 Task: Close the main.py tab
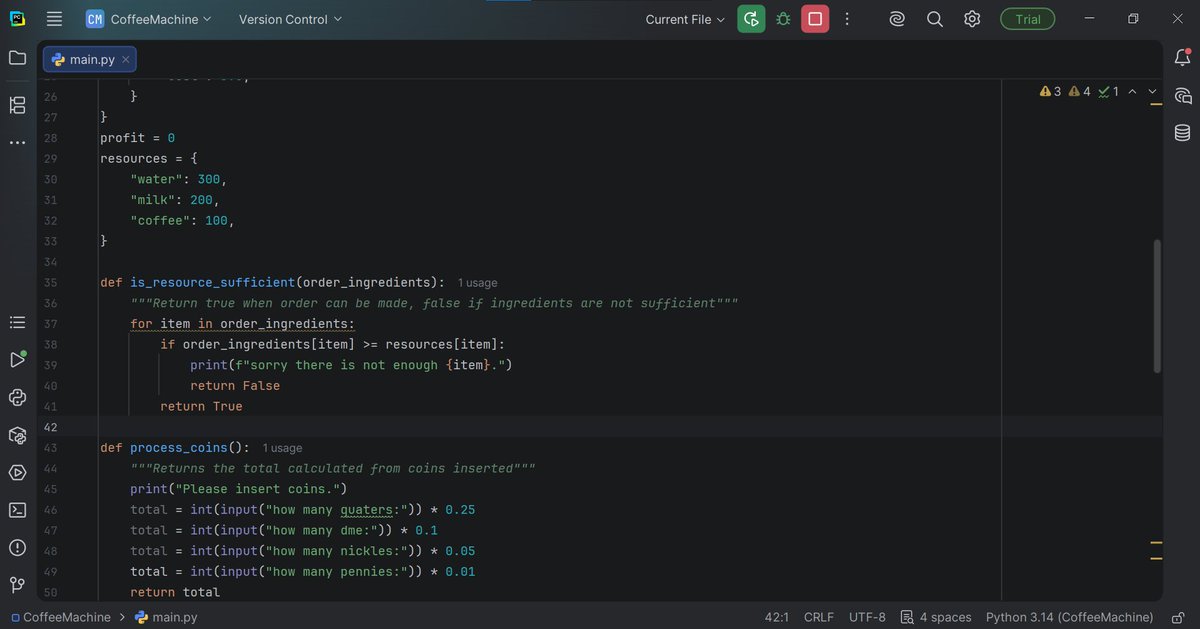[125, 59]
